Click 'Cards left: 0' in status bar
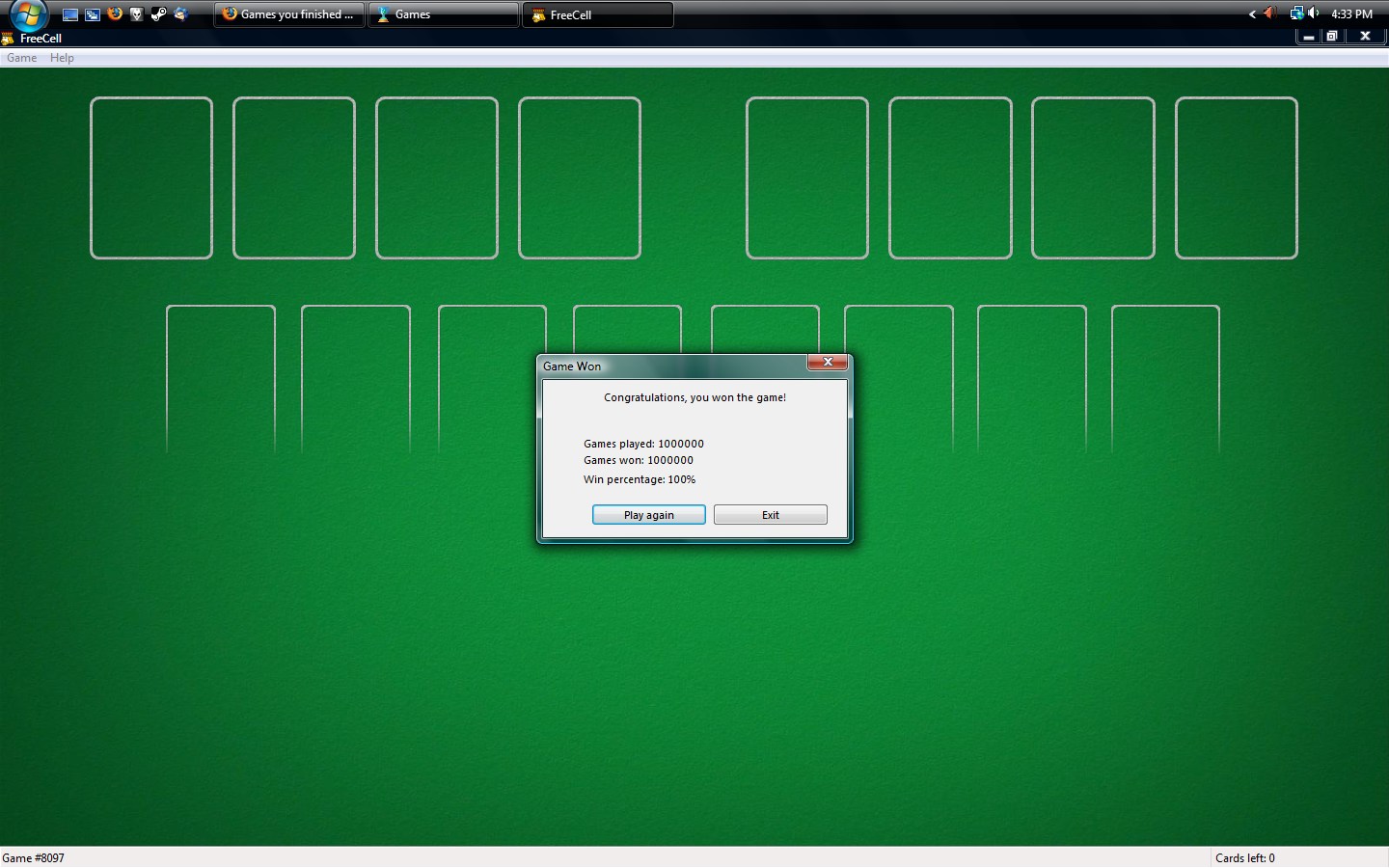 1245,857
